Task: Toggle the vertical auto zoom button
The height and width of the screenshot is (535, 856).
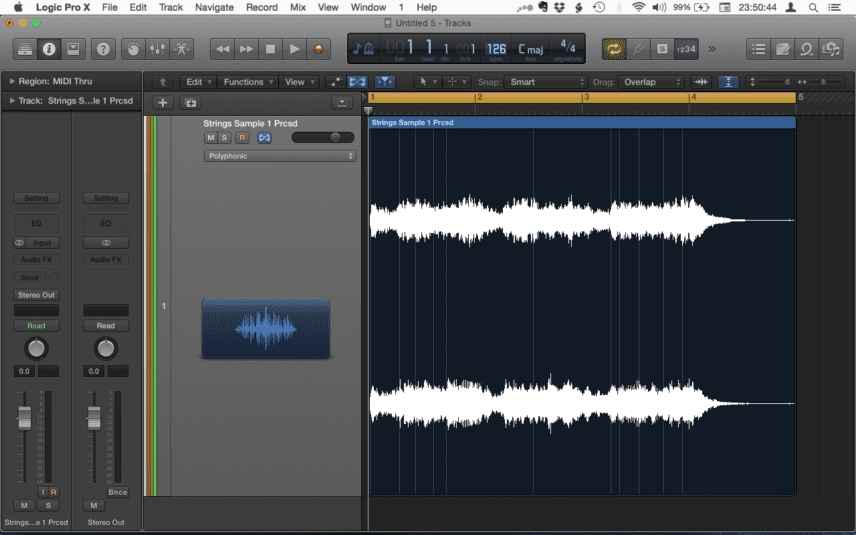Action: (728, 82)
